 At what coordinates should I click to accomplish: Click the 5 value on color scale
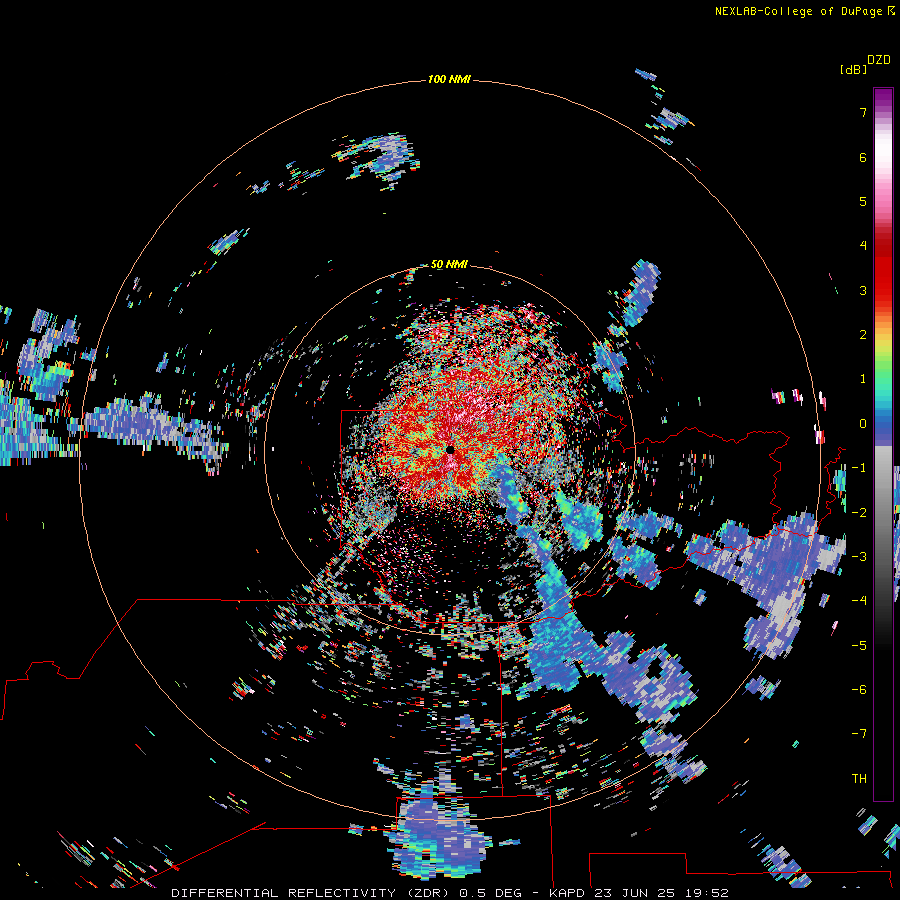863,201
